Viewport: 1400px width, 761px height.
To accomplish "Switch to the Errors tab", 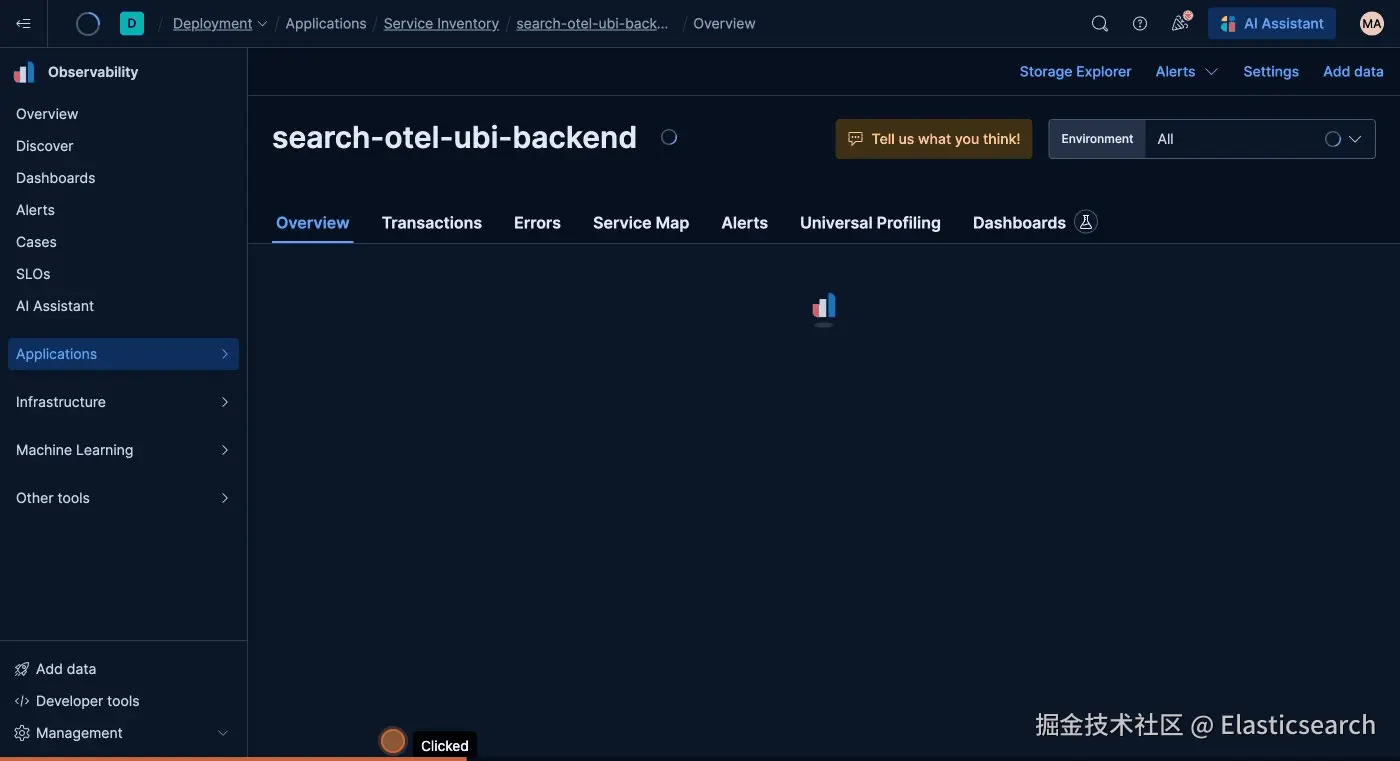I will [537, 222].
